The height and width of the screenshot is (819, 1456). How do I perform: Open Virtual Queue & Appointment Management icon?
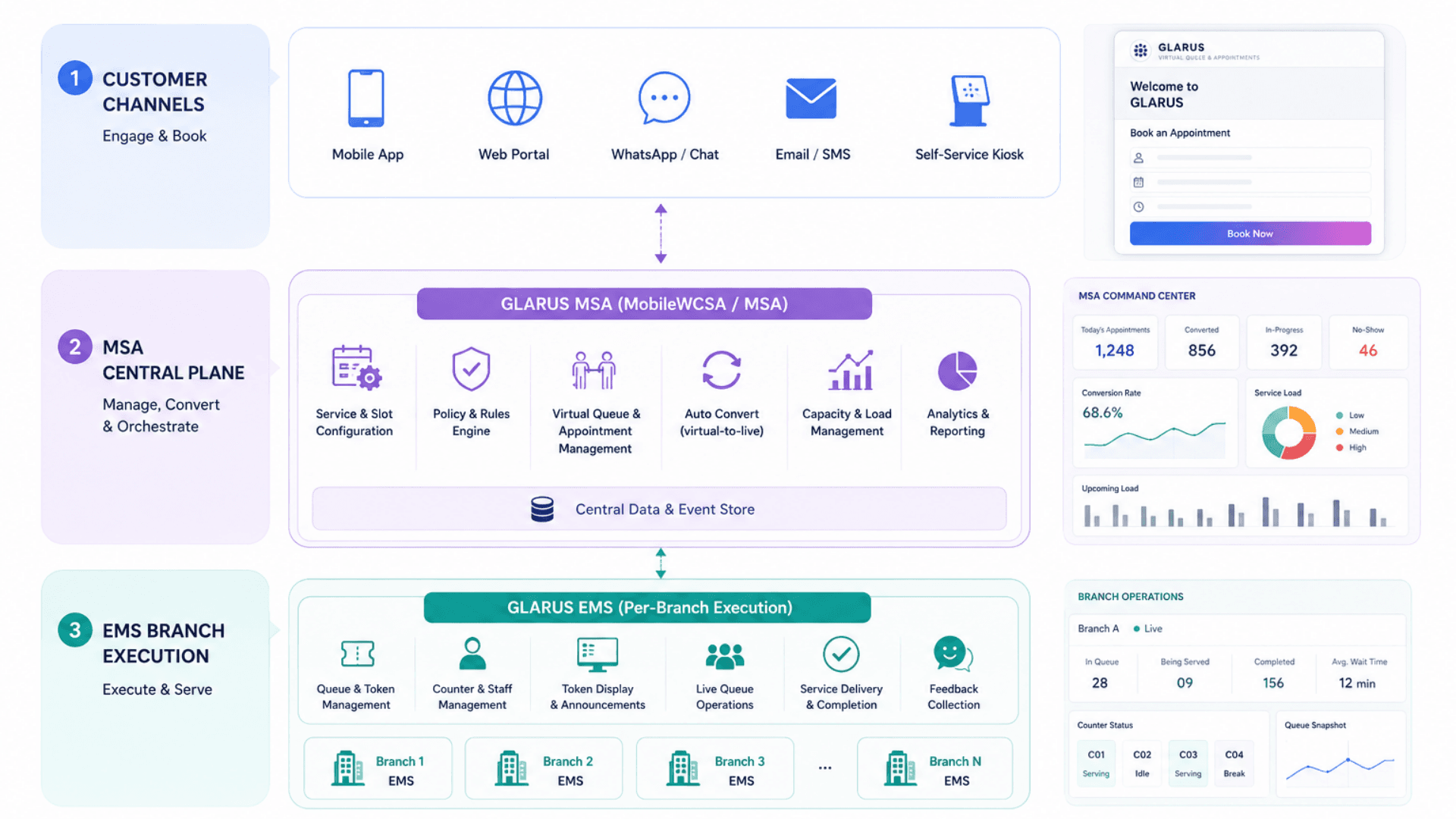594,370
